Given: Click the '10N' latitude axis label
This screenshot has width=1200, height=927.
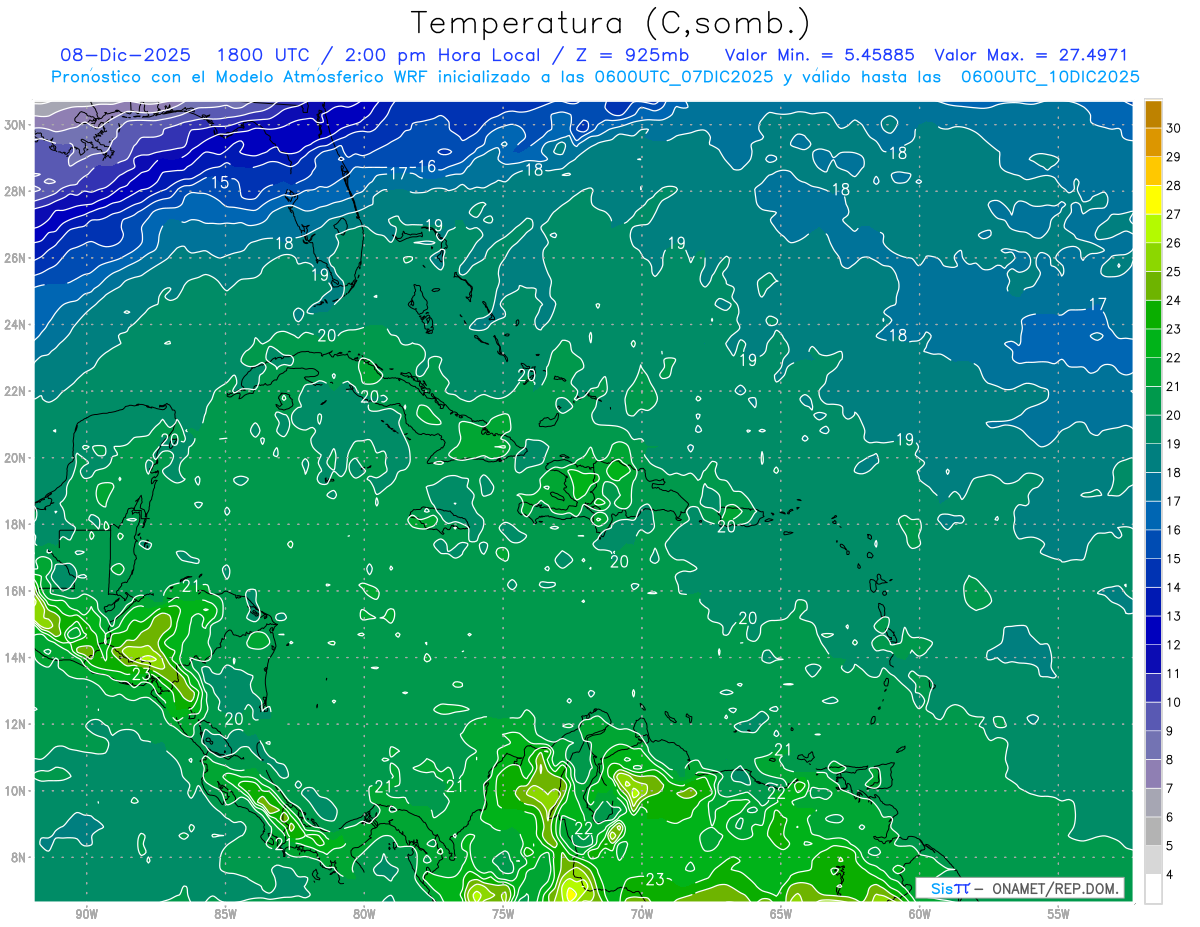Looking at the screenshot, I should (15, 790).
